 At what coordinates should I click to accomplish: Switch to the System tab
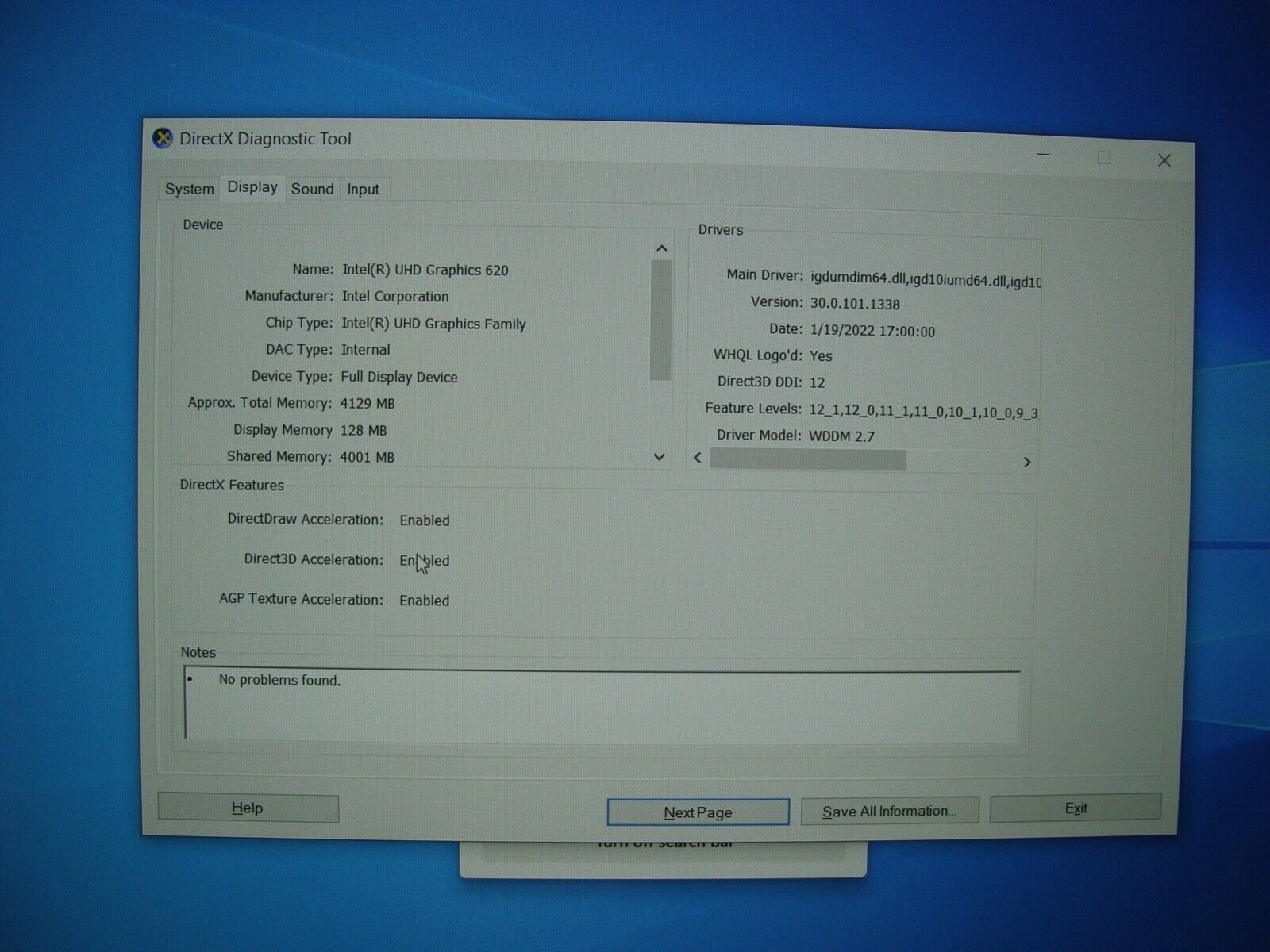tap(189, 189)
